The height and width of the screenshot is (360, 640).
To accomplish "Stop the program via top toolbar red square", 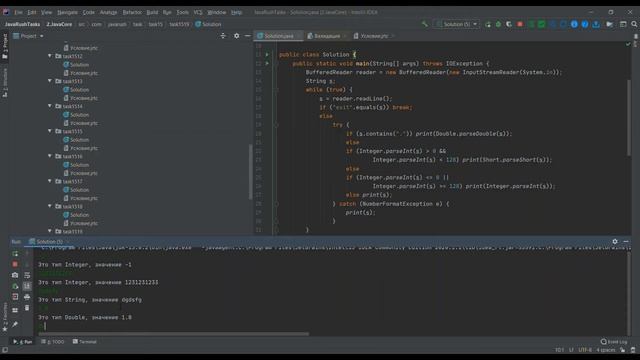I will coord(520,24).
